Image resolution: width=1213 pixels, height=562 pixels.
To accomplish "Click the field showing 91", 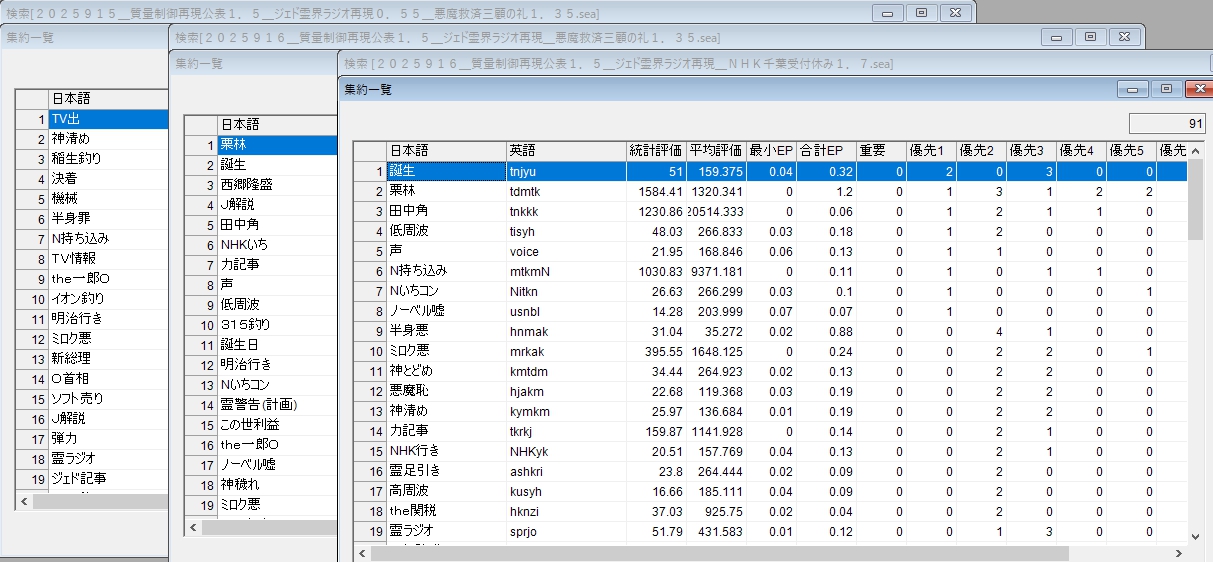I will pos(1166,123).
